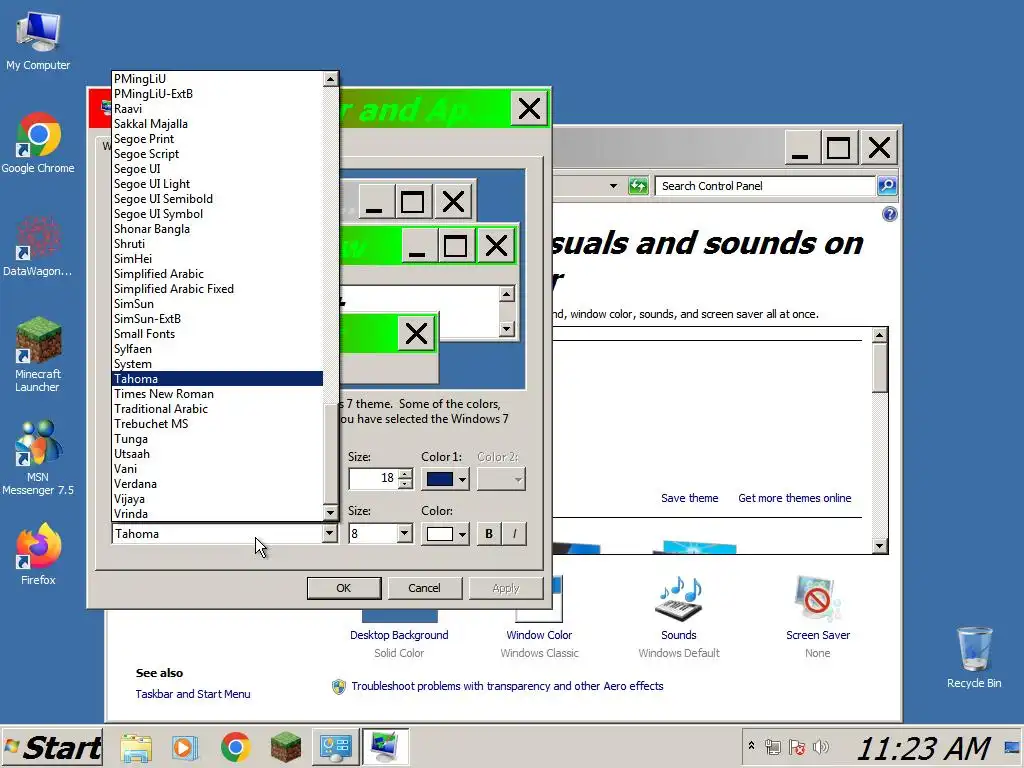Open Desktop Background link
The image size is (1024, 768).
point(399,635)
